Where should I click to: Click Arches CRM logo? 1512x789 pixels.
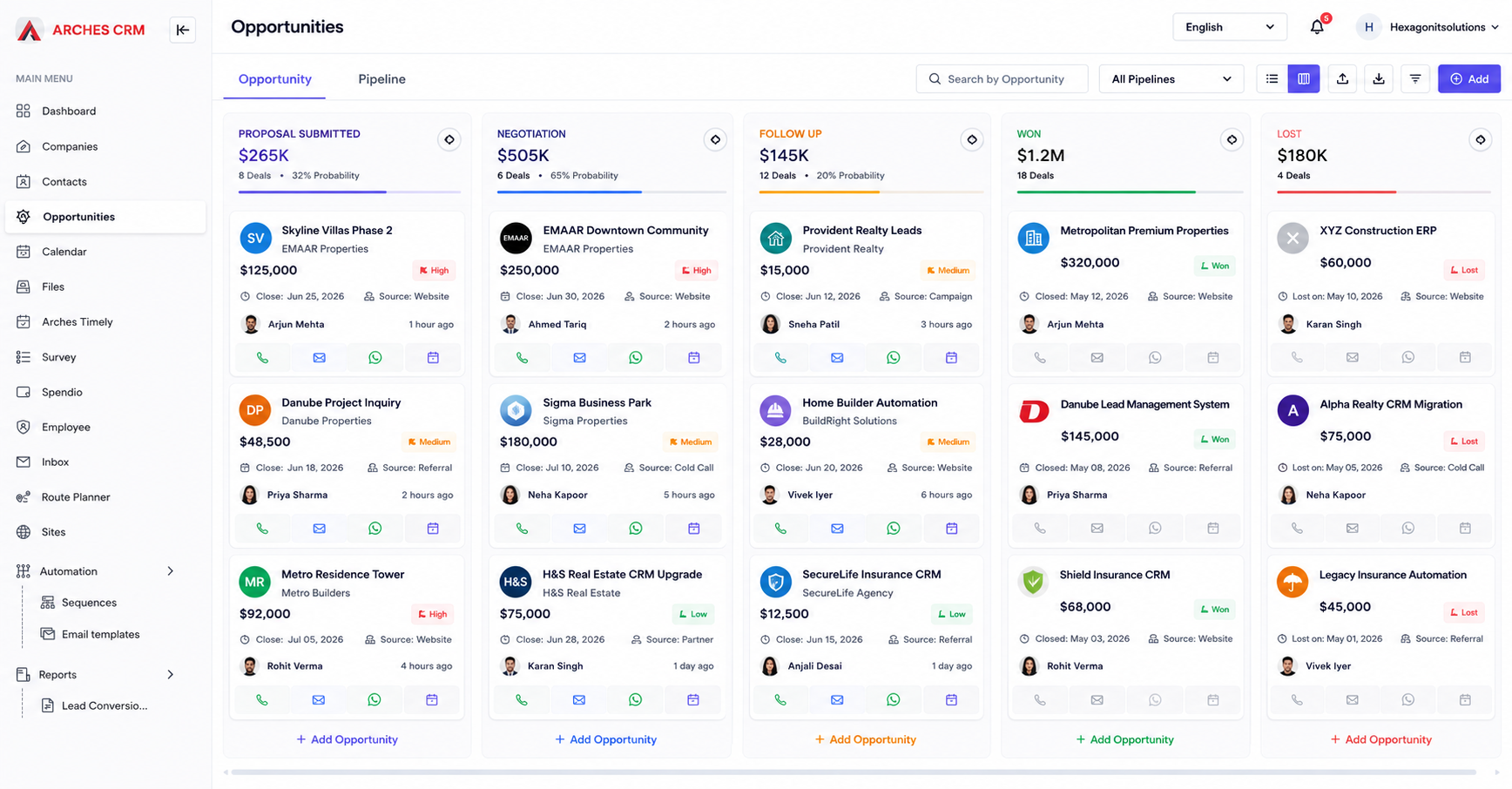pos(80,30)
